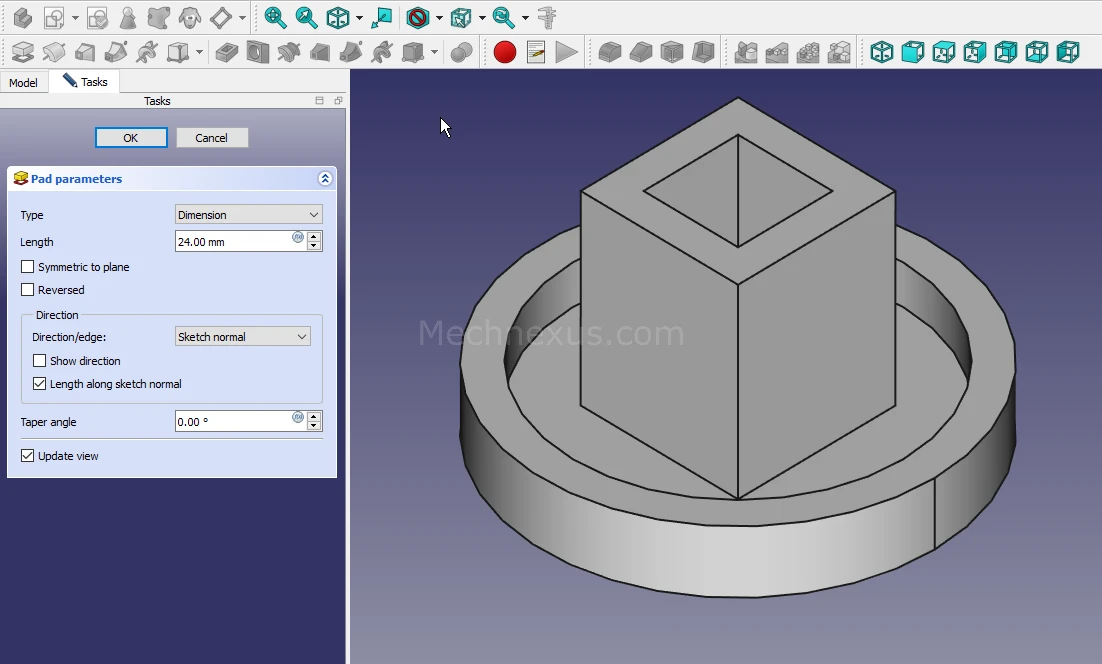
Task: Uncheck Length along sketch normal
Action: tap(40, 384)
